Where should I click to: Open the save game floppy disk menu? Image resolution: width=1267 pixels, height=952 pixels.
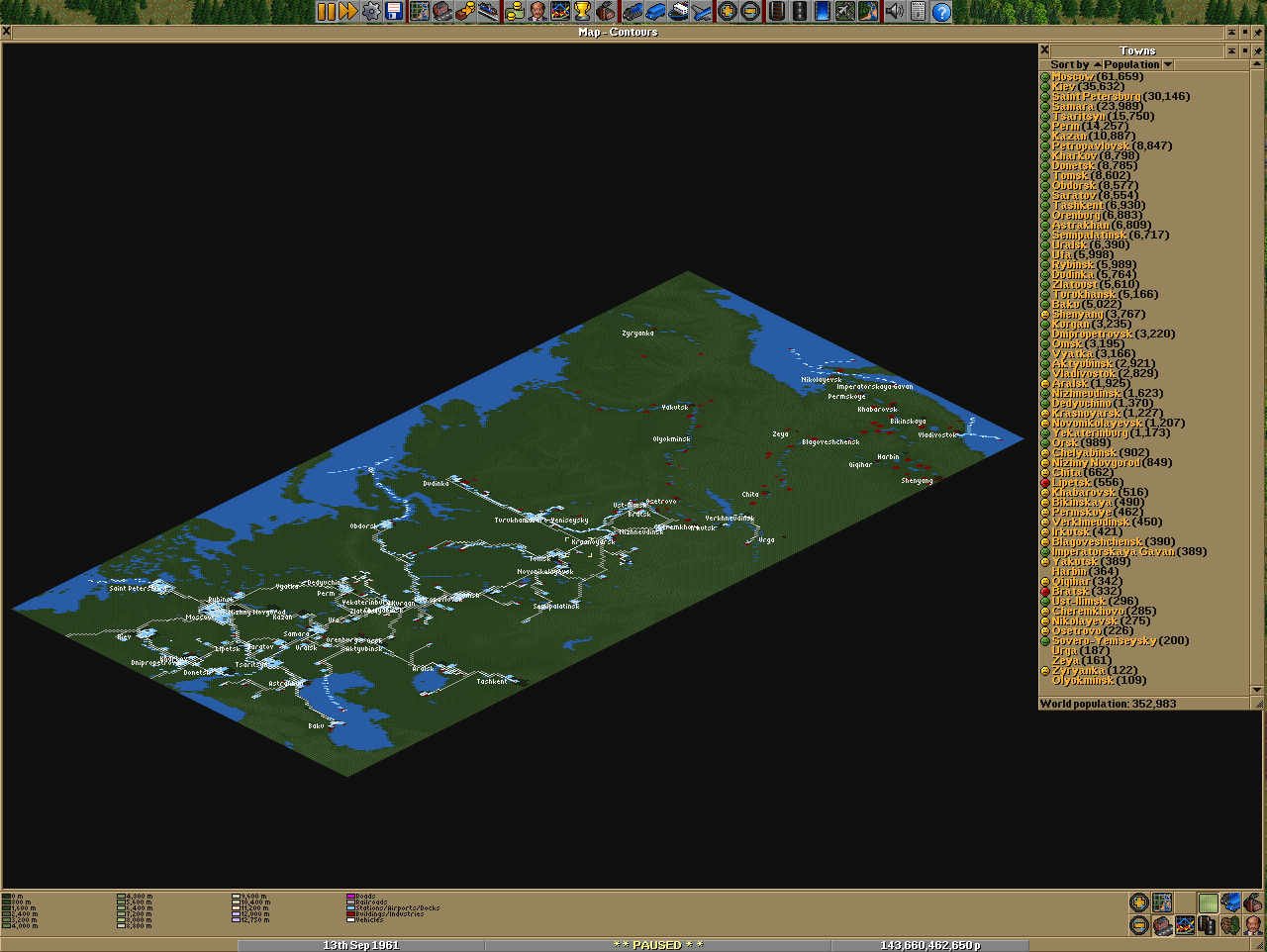[x=393, y=11]
